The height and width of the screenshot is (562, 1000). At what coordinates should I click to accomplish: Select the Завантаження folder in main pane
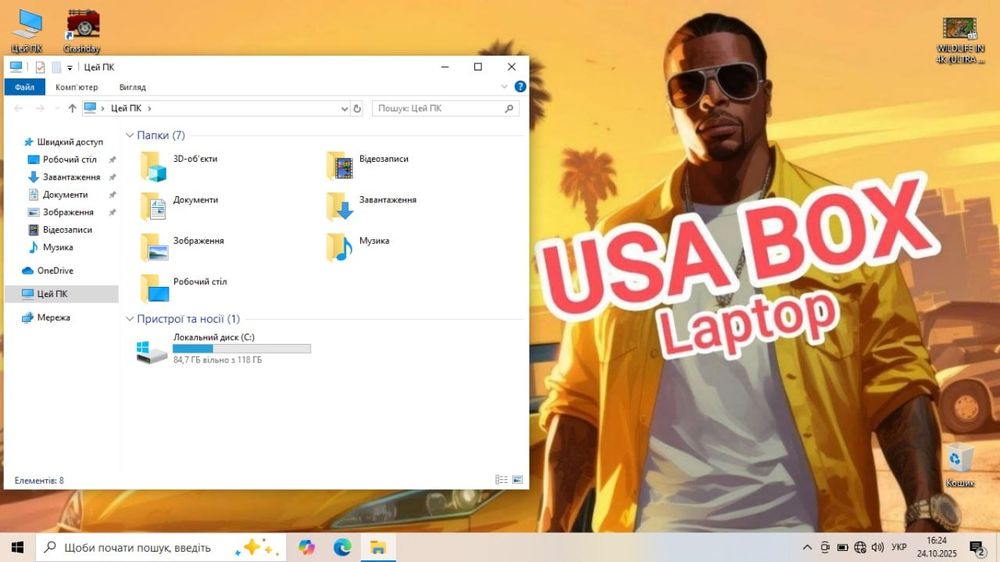372,207
